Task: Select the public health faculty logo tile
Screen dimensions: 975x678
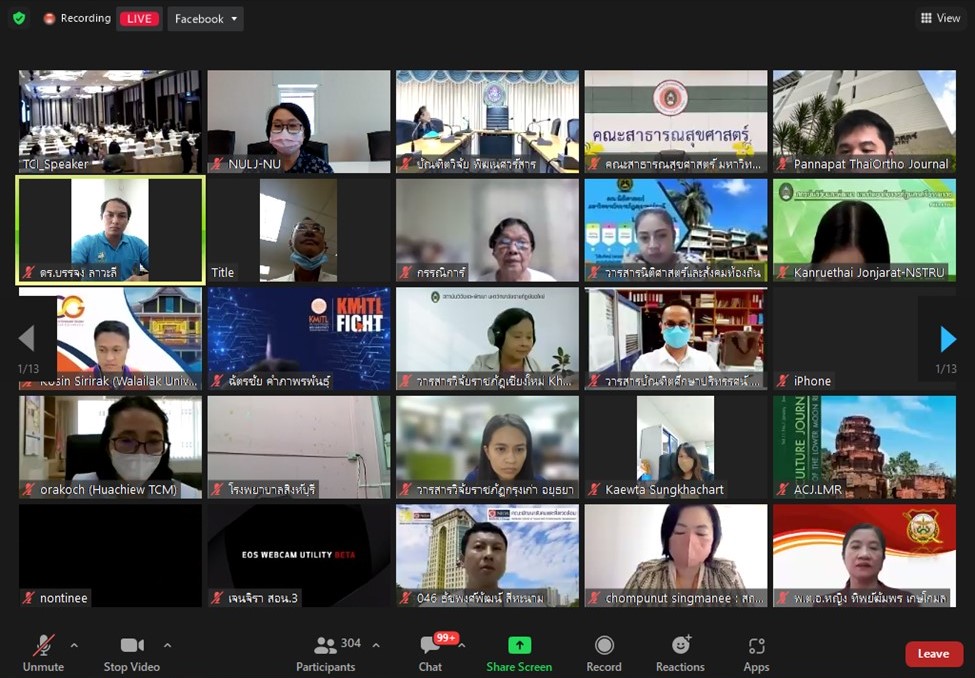Action: click(x=676, y=121)
